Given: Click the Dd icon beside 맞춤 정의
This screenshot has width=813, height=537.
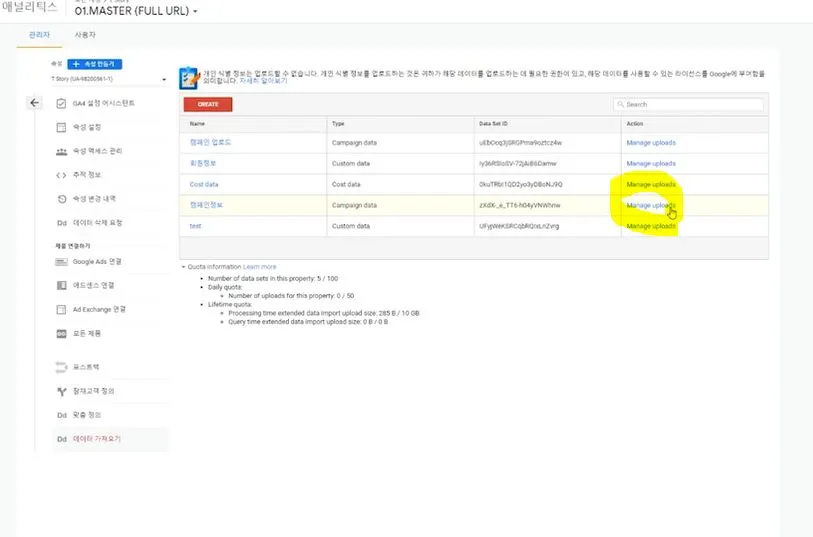Looking at the screenshot, I should click(x=62, y=415).
